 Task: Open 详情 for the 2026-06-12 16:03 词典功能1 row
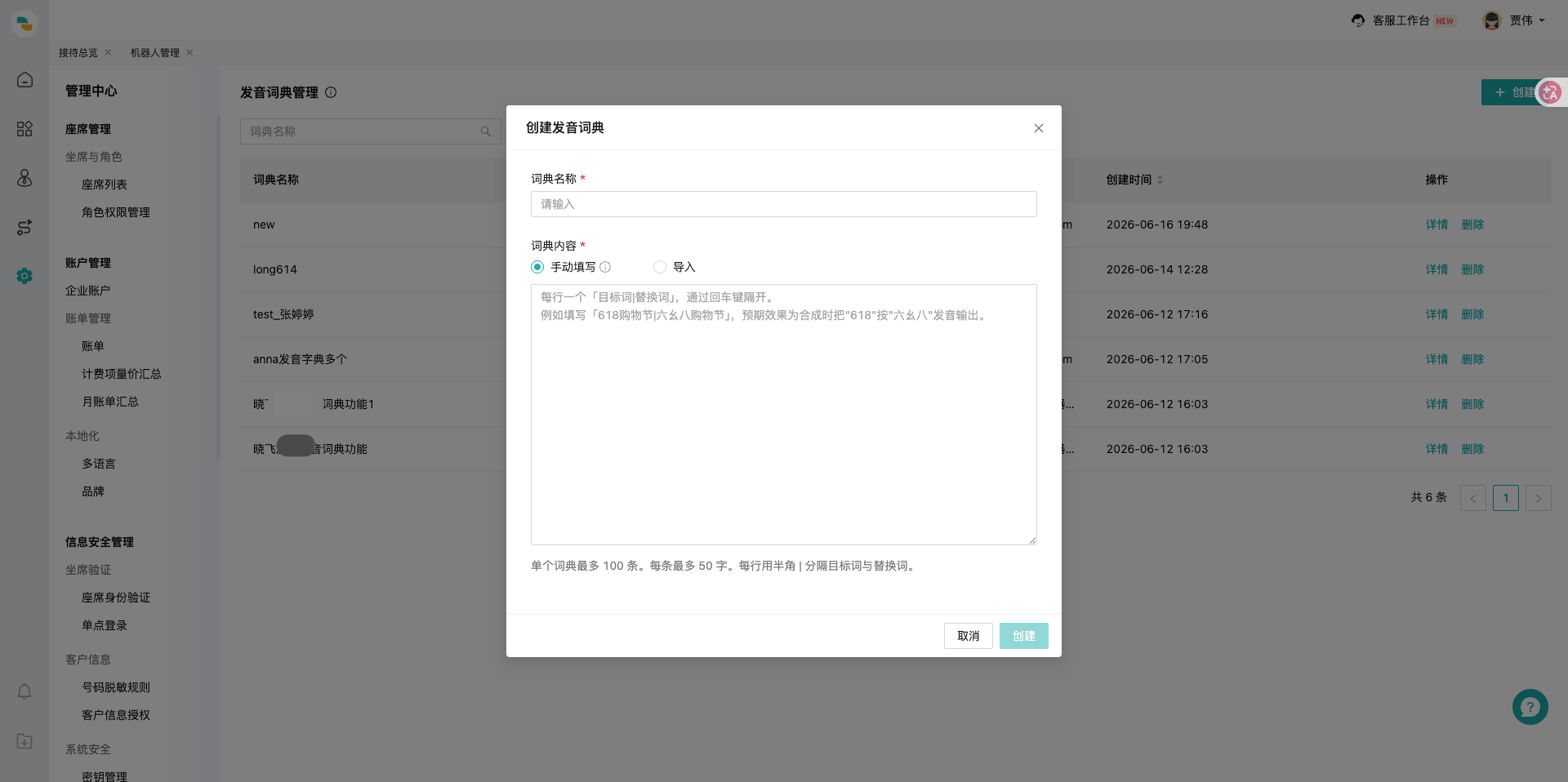click(1437, 404)
